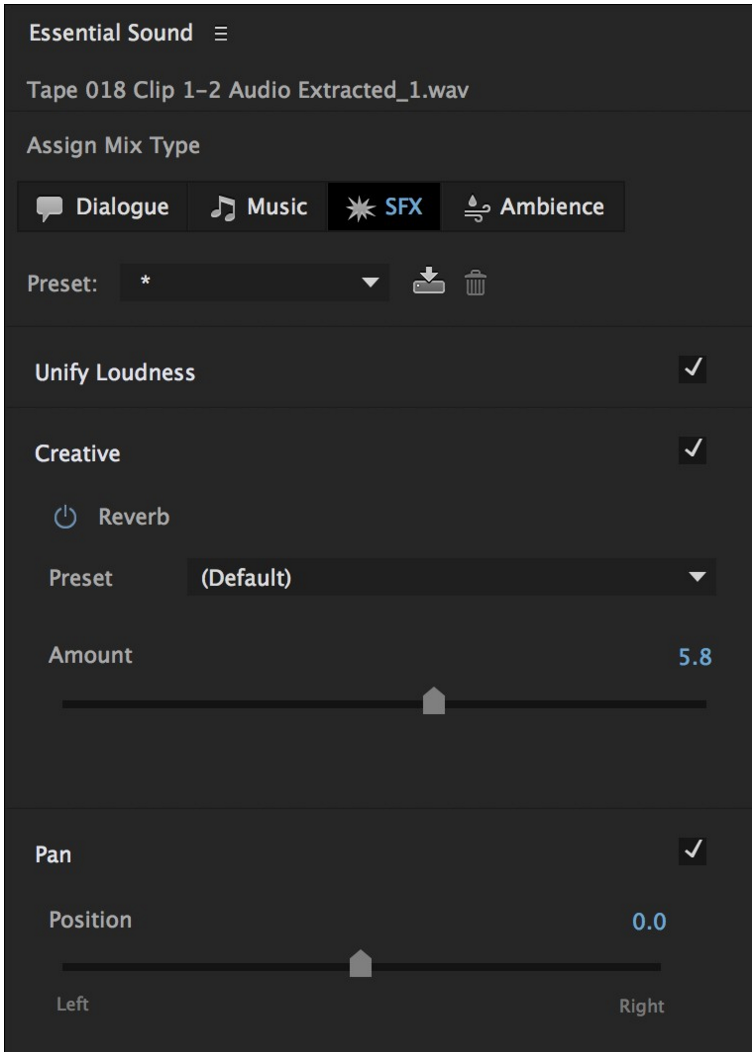This screenshot has width=754, height=1058.
Task: Click the Dialogue speech bubble icon
Action: [x=49, y=207]
